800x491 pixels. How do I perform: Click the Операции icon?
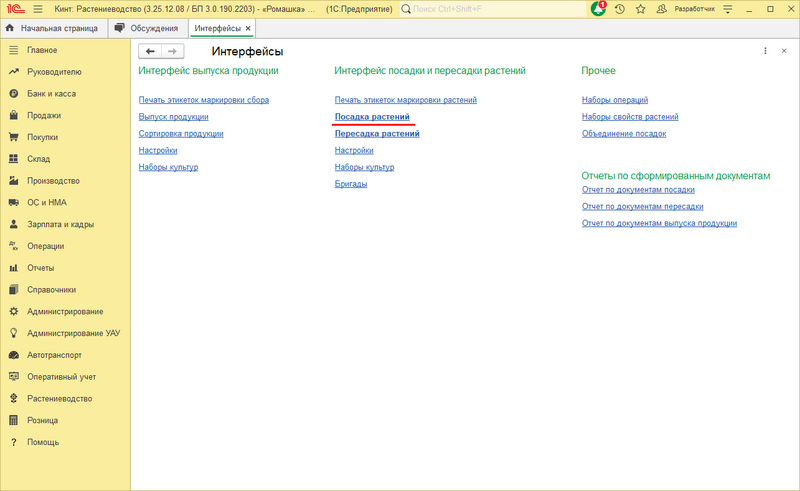[x=14, y=246]
